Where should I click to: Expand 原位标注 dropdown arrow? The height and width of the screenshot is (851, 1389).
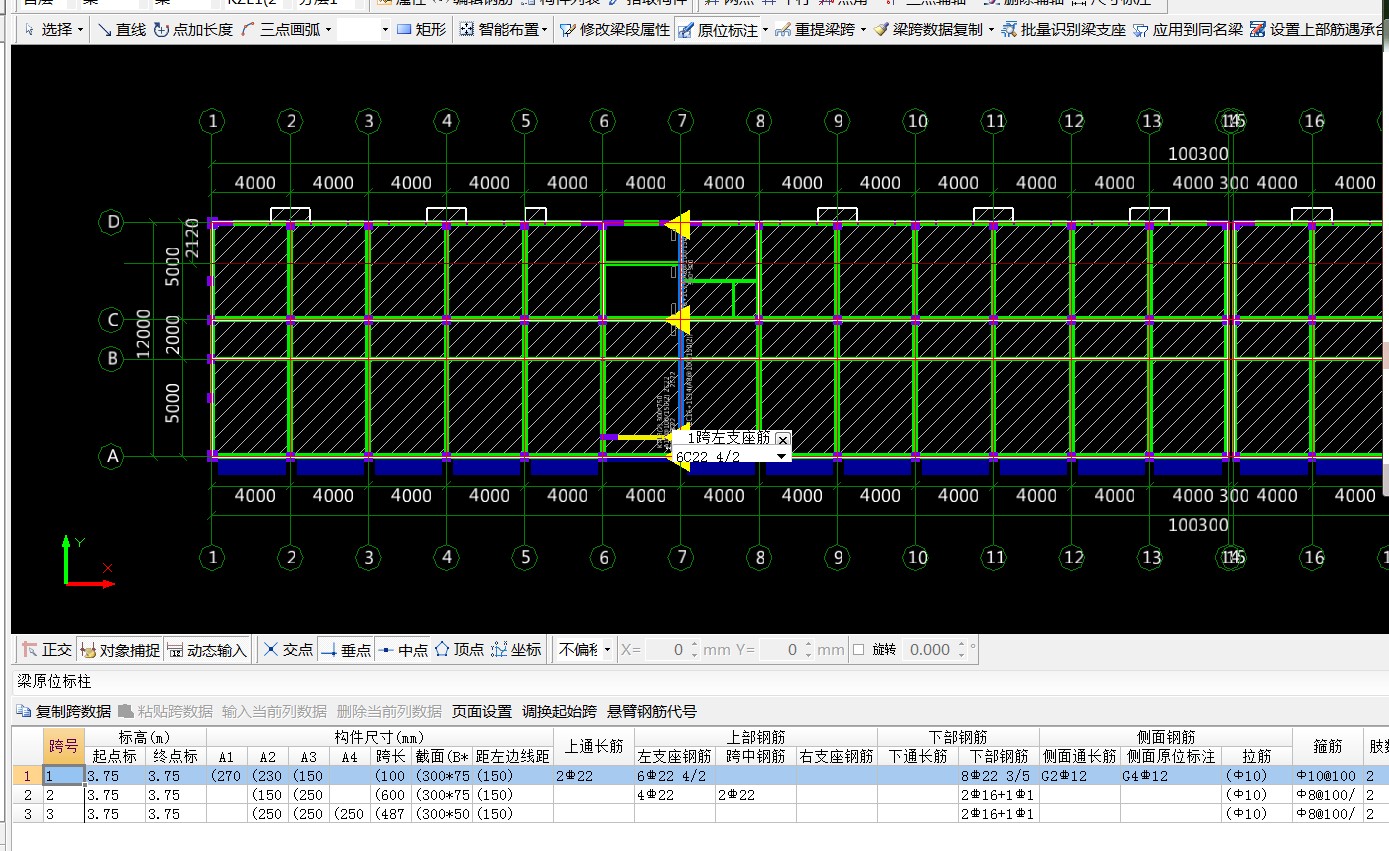[x=765, y=30]
